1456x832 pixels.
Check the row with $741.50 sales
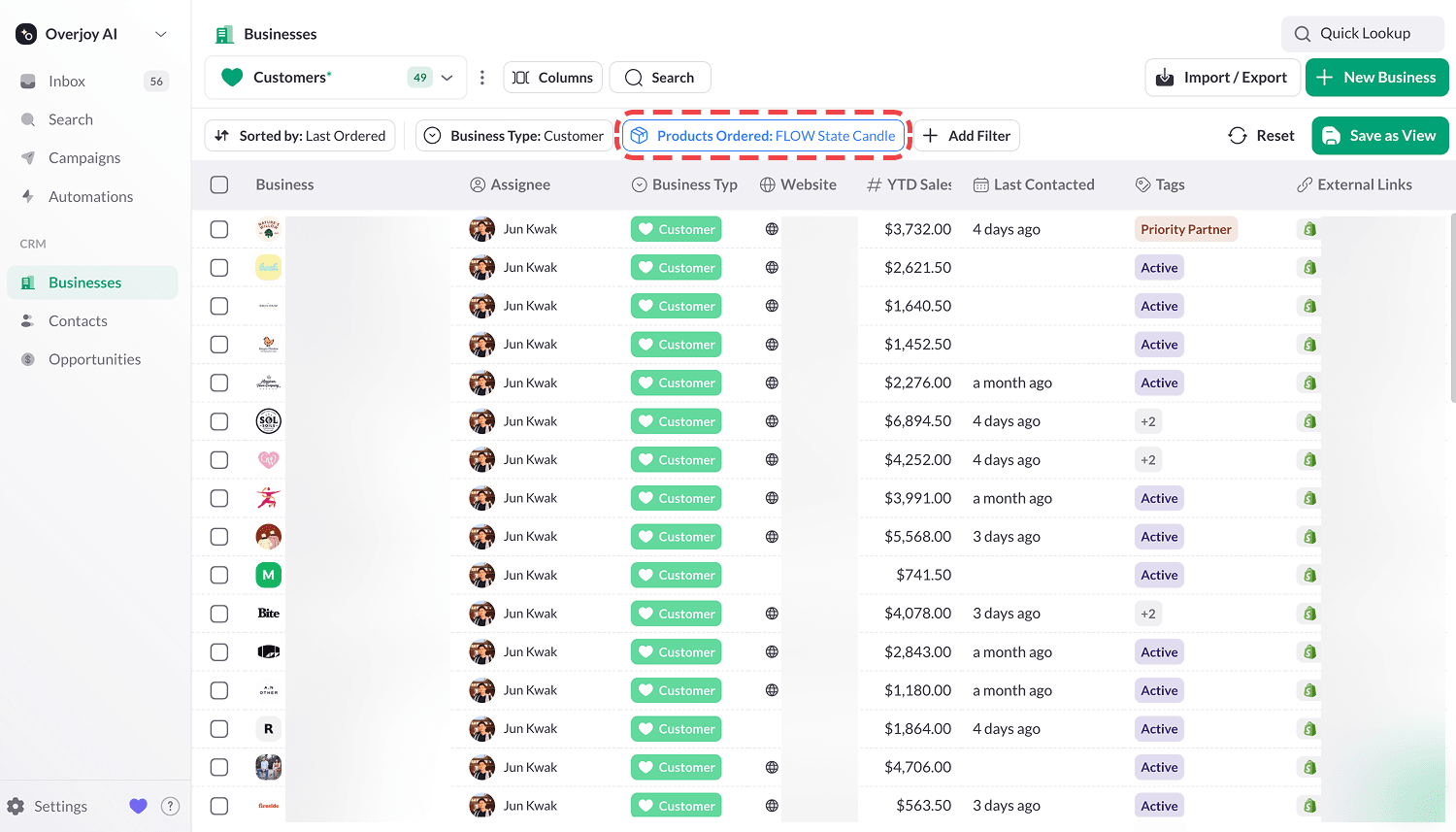(219, 575)
